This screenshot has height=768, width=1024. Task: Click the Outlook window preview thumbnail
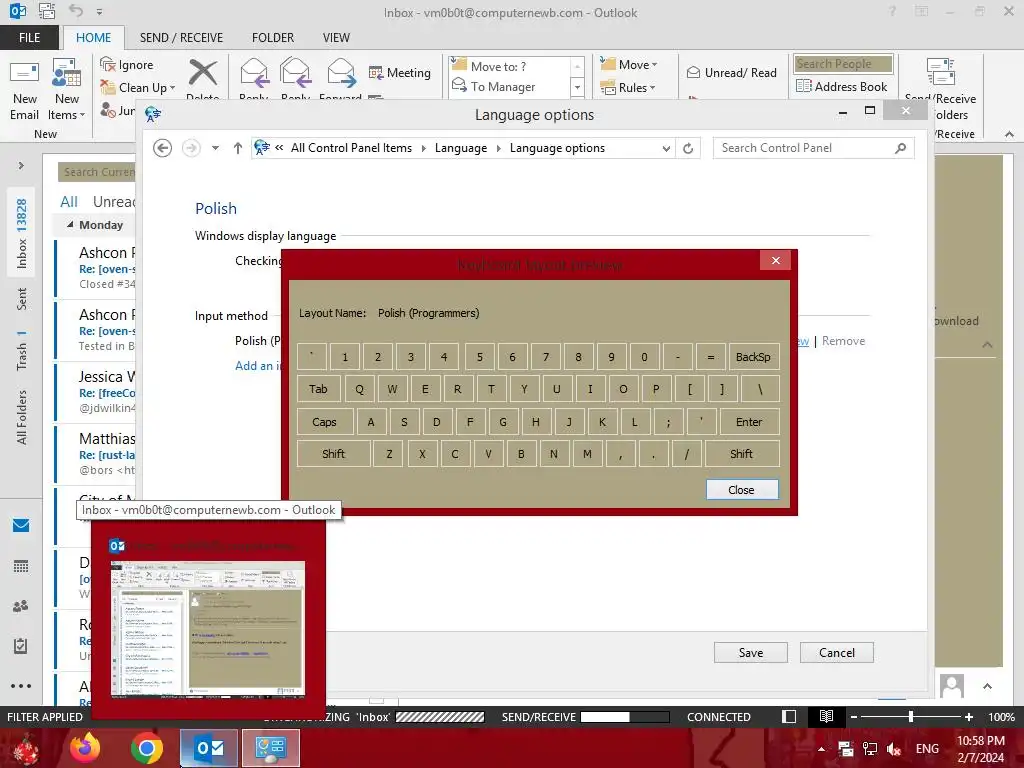coord(208,628)
